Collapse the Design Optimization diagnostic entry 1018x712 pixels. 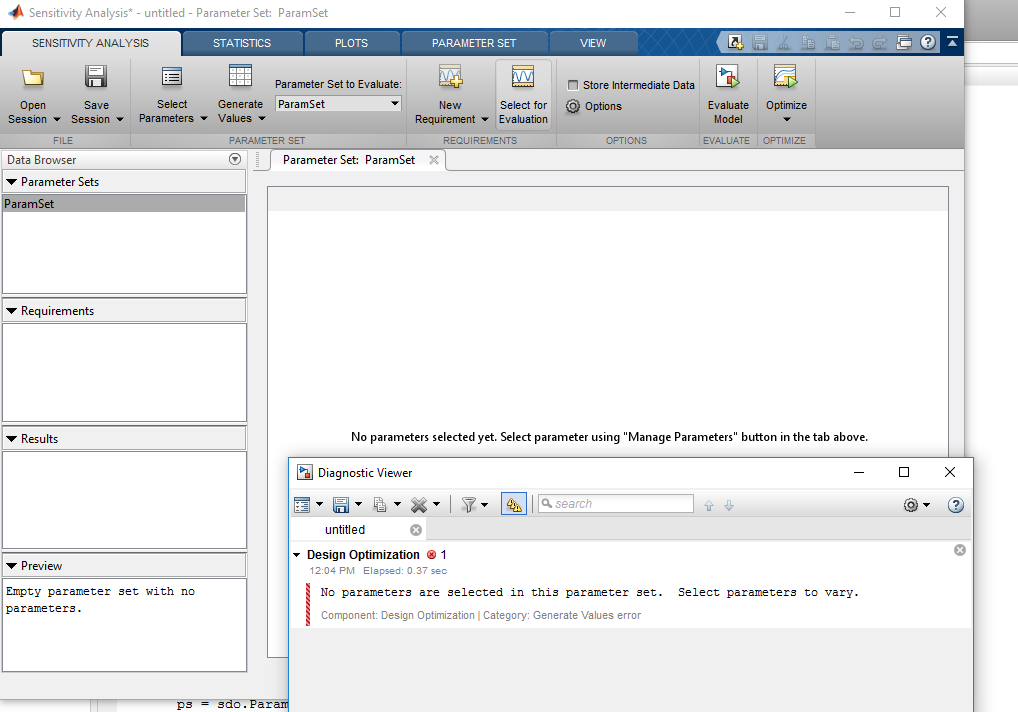coord(297,555)
